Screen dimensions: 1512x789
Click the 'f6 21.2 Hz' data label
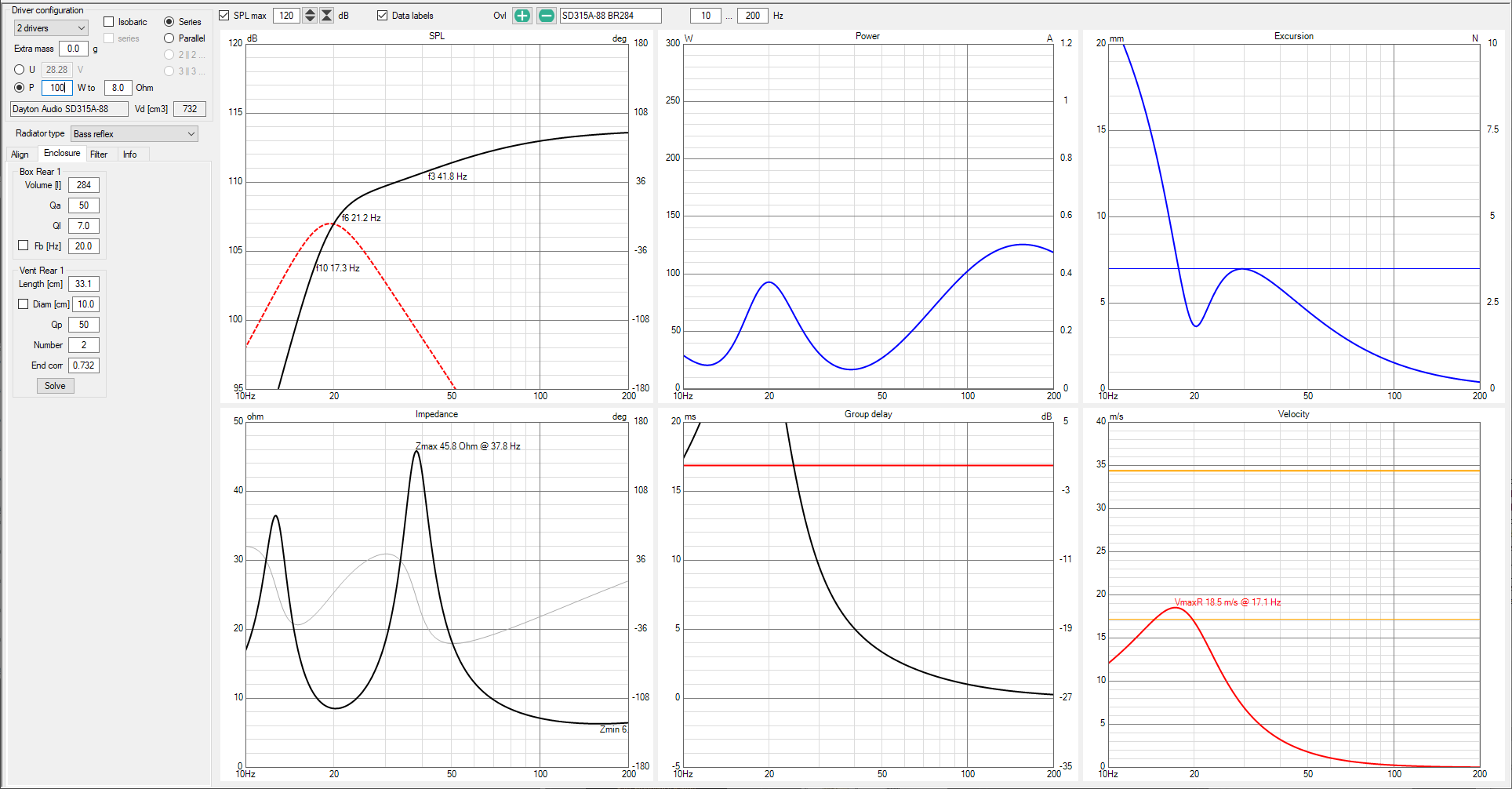362,218
